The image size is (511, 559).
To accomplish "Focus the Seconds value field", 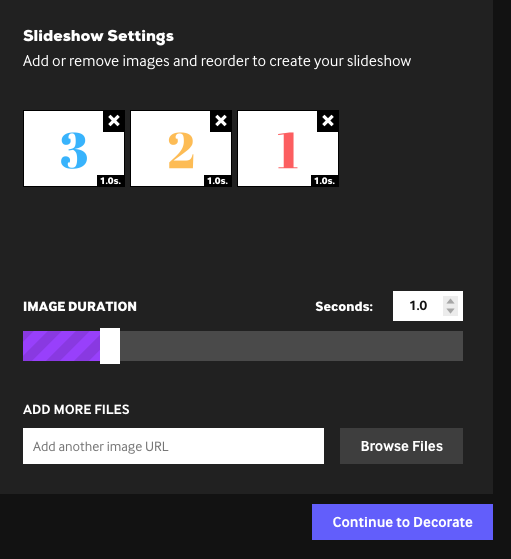I will (418, 306).
